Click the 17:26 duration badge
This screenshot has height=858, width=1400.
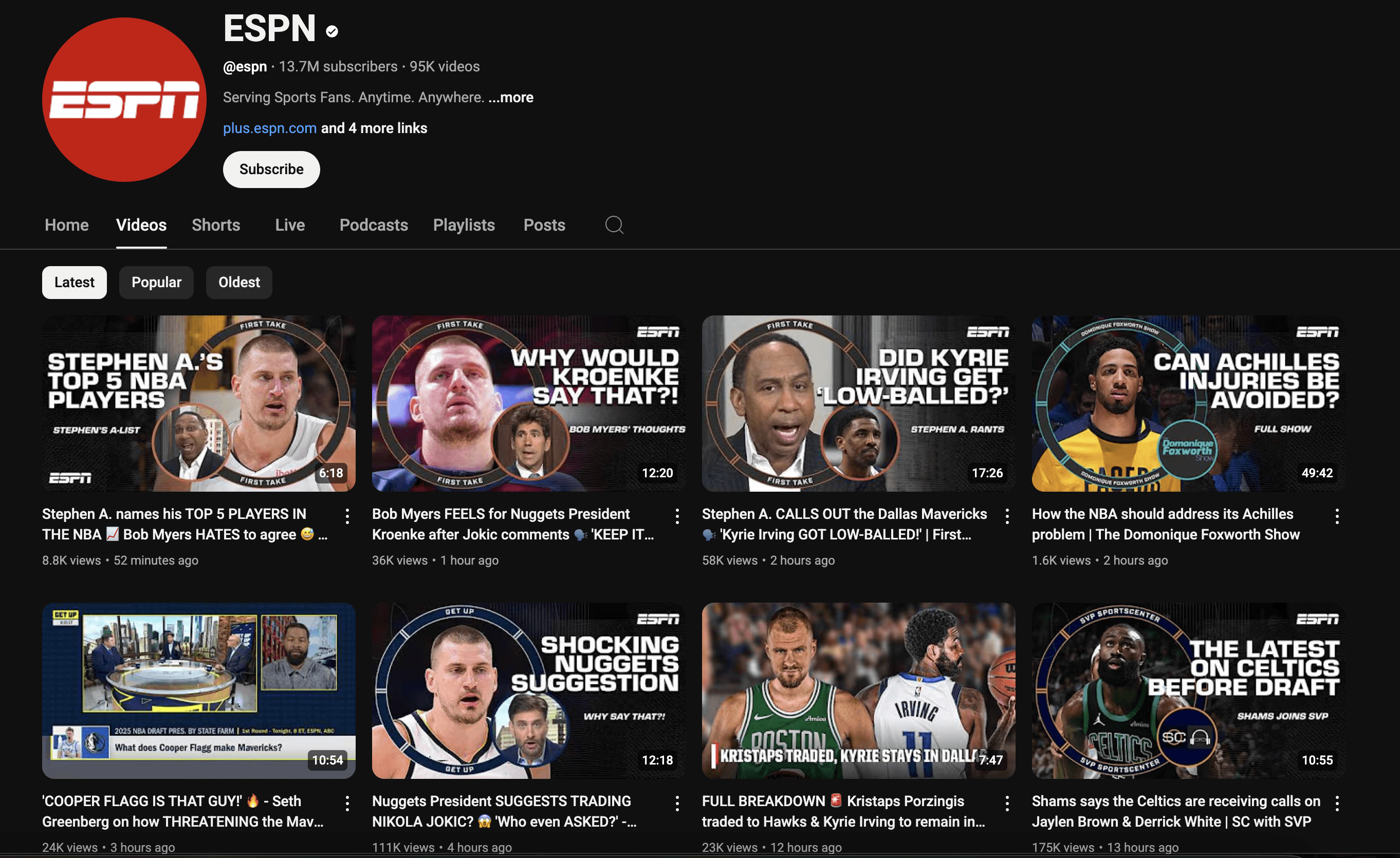pos(987,473)
